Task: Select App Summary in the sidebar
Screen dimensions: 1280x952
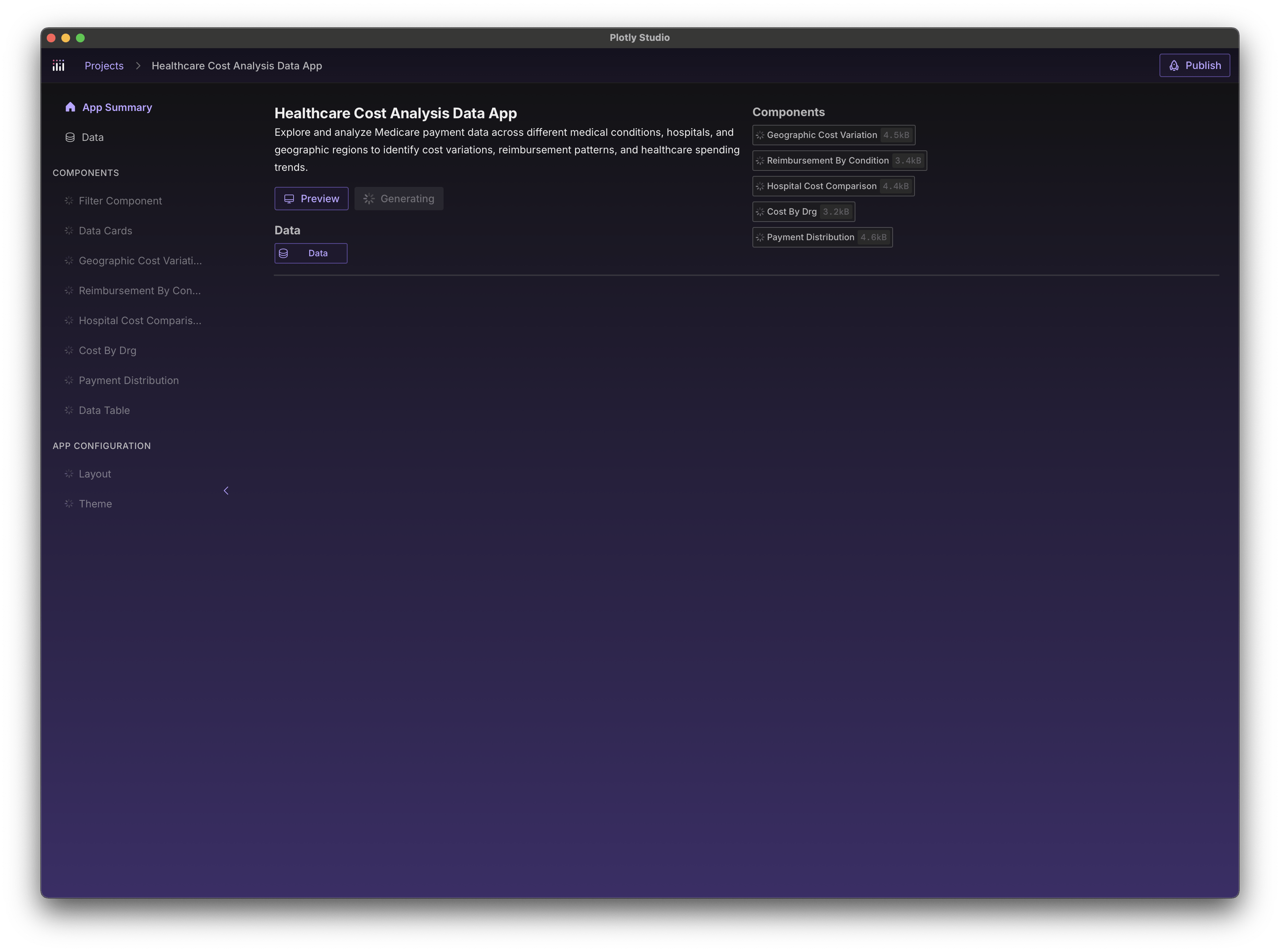Action: coord(117,107)
